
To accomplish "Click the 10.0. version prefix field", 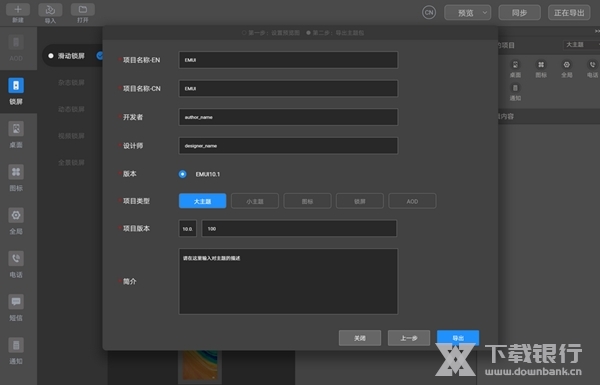I will tap(188, 228).
